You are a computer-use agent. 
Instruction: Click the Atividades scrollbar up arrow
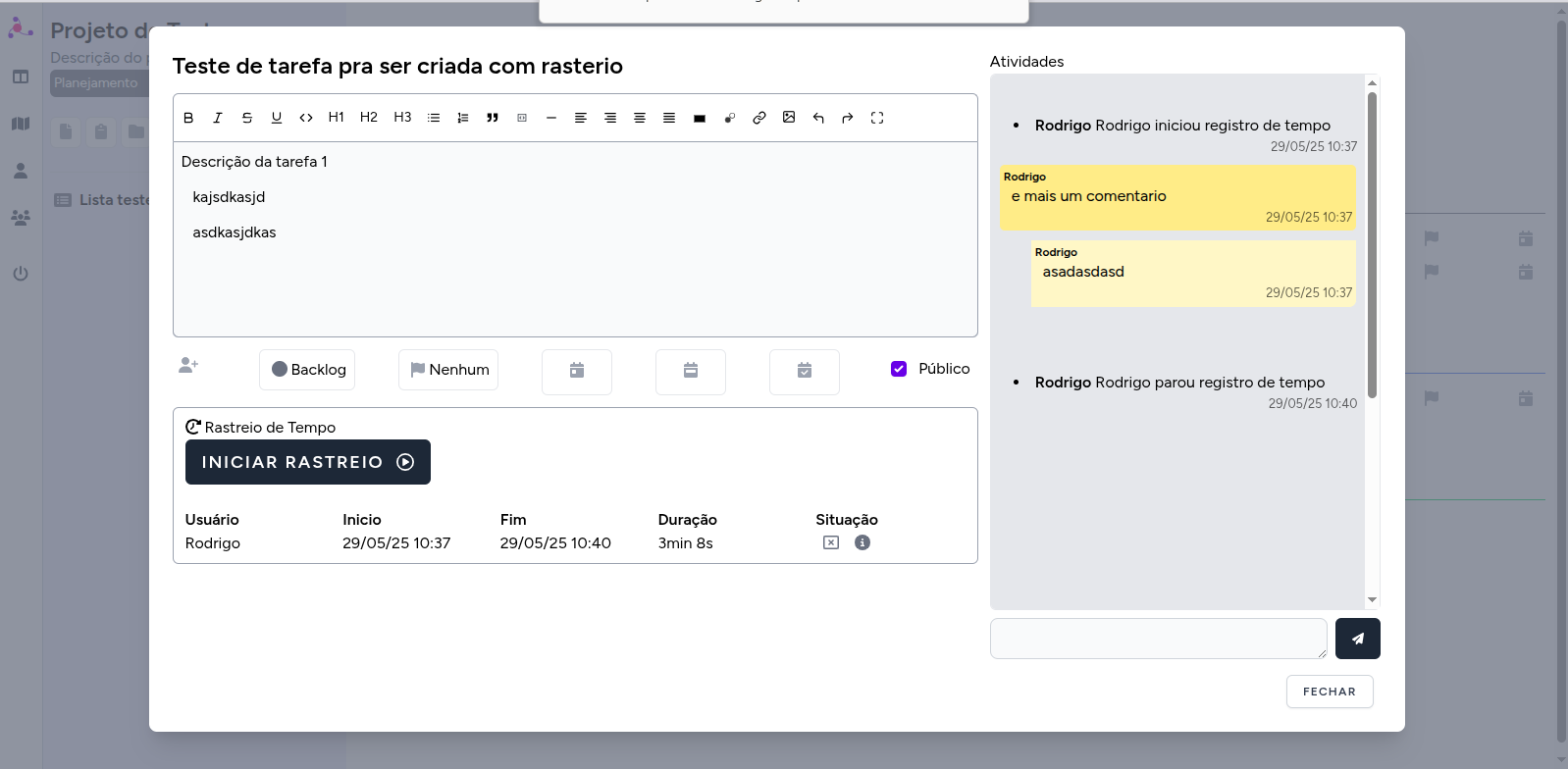(1372, 83)
